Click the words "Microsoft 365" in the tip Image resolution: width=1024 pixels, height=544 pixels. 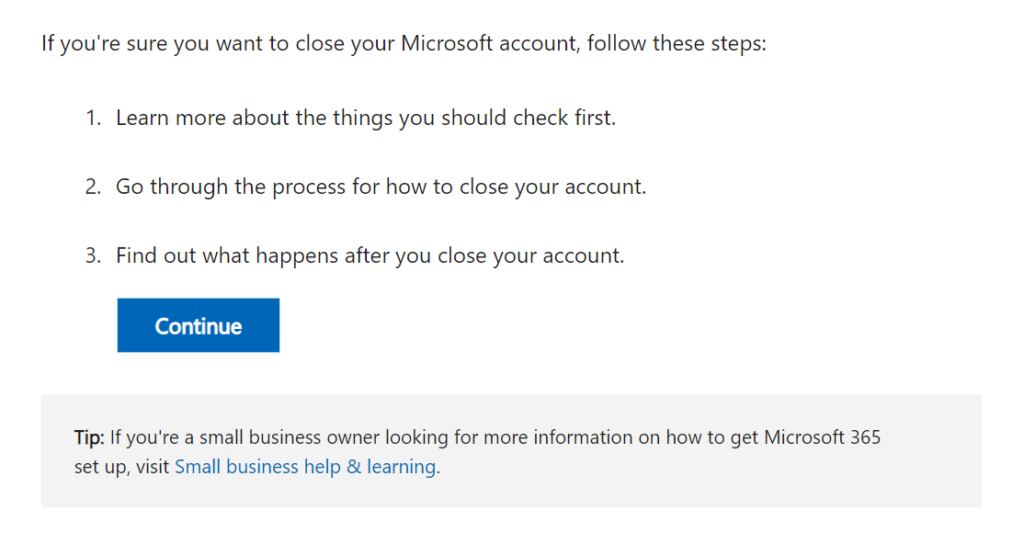(822, 438)
